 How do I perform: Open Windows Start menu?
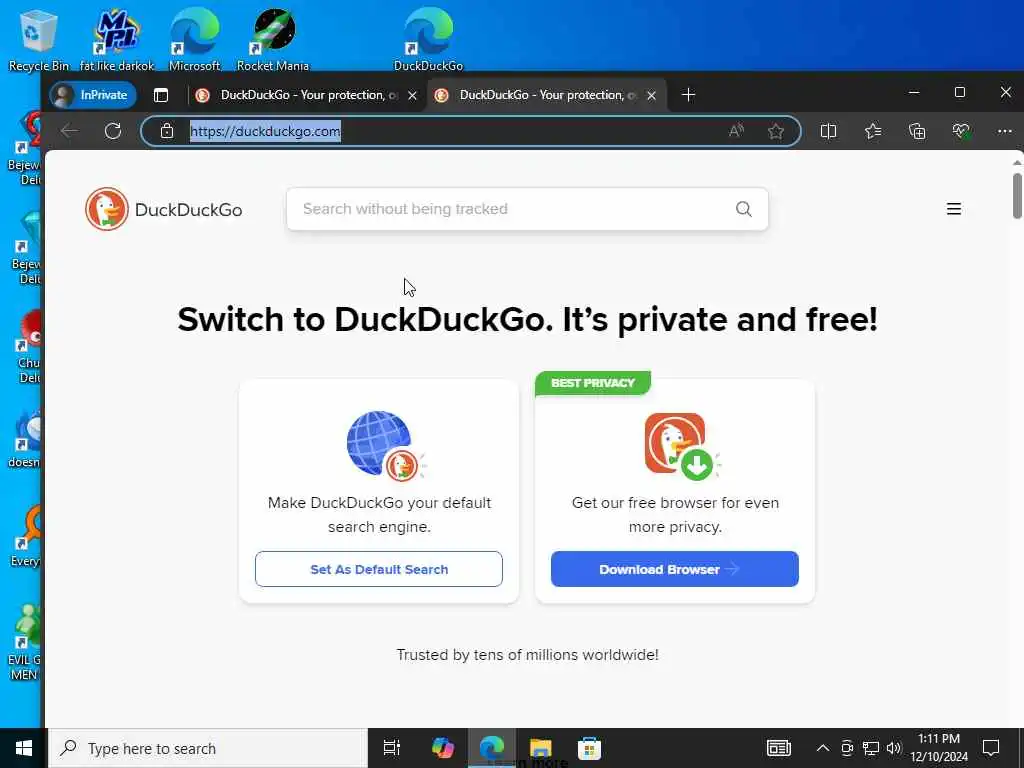(x=24, y=748)
